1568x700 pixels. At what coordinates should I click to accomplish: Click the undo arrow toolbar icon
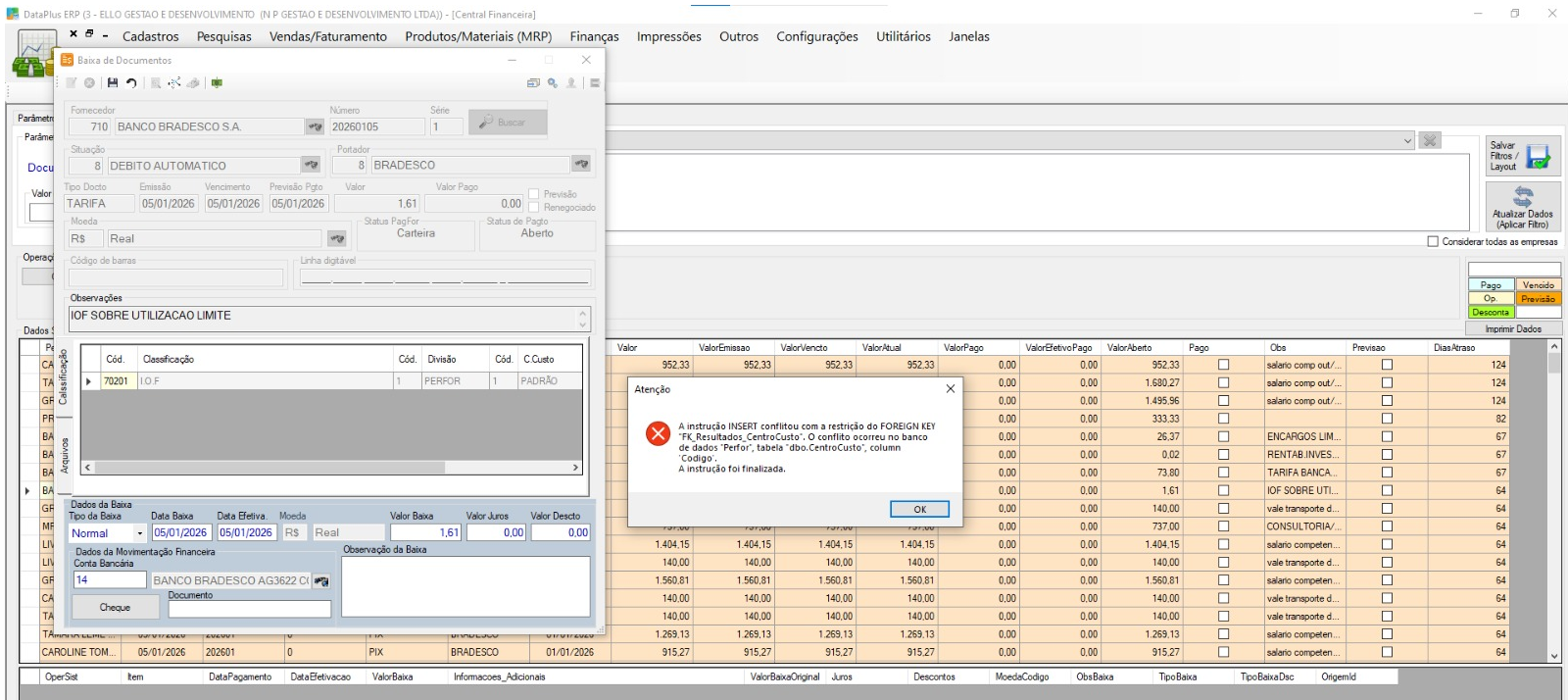click(131, 83)
